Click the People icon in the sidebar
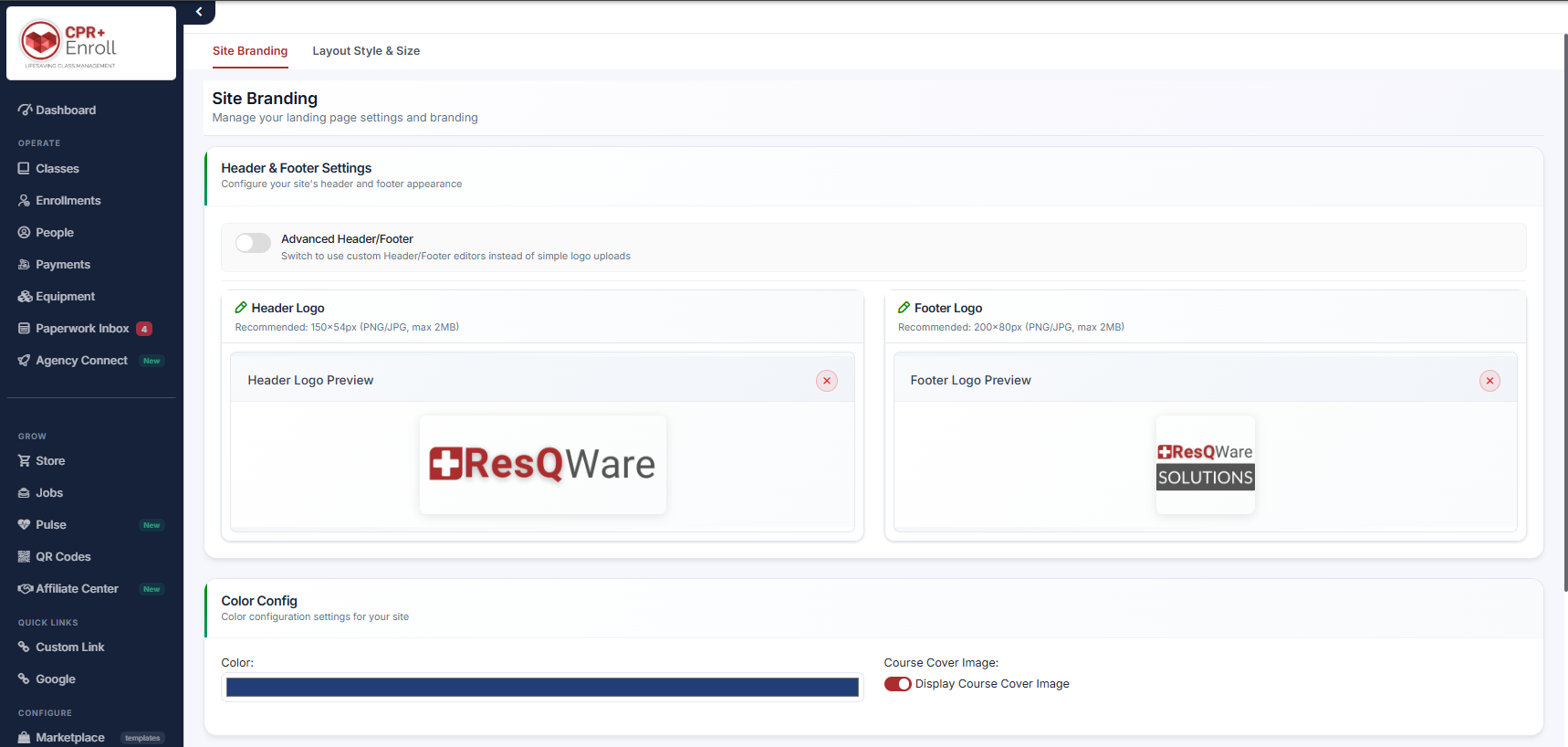 (x=25, y=232)
